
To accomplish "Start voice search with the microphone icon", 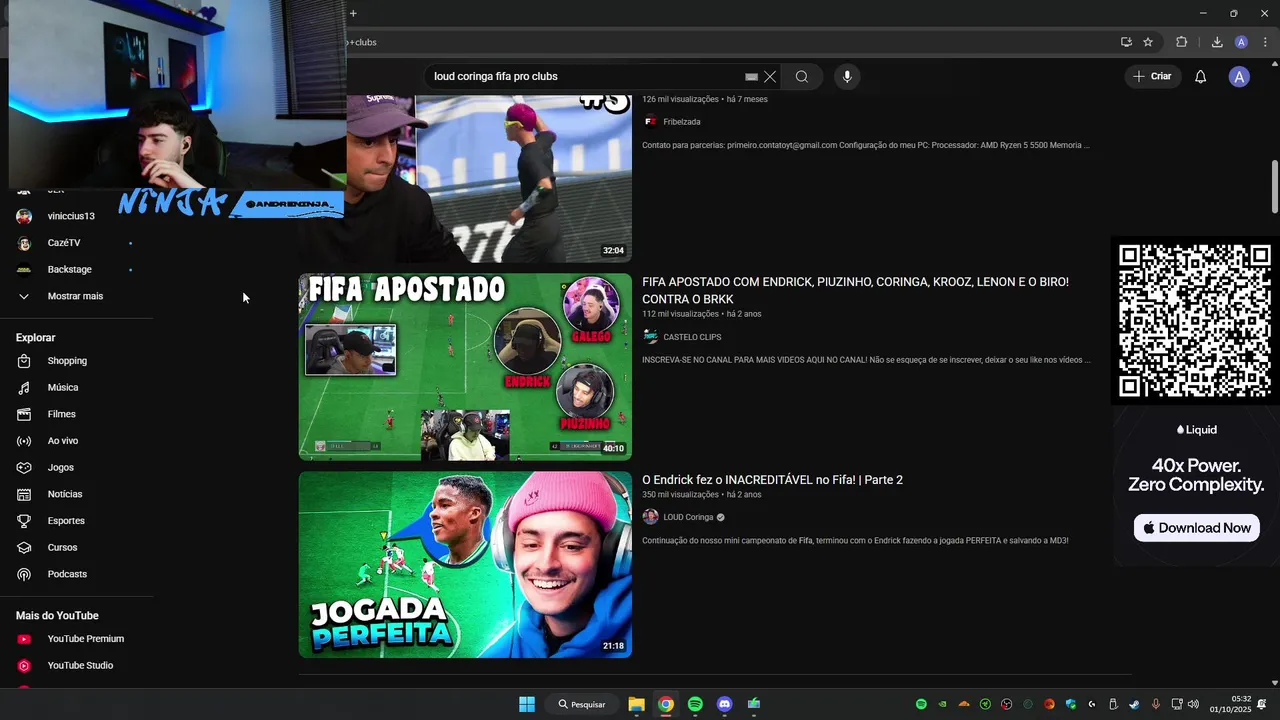I will pos(847,77).
